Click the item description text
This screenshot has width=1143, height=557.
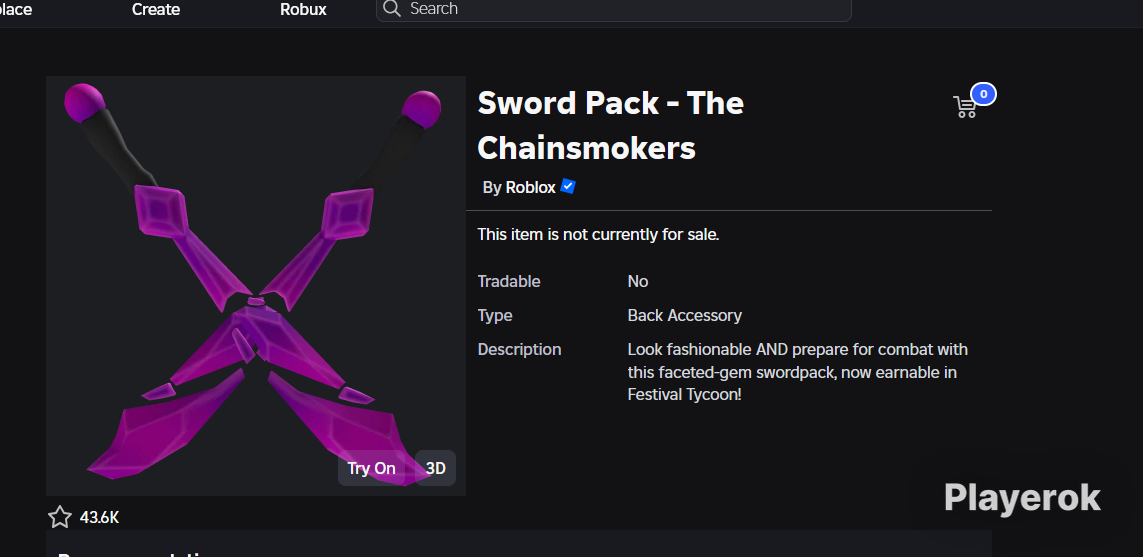797,373
